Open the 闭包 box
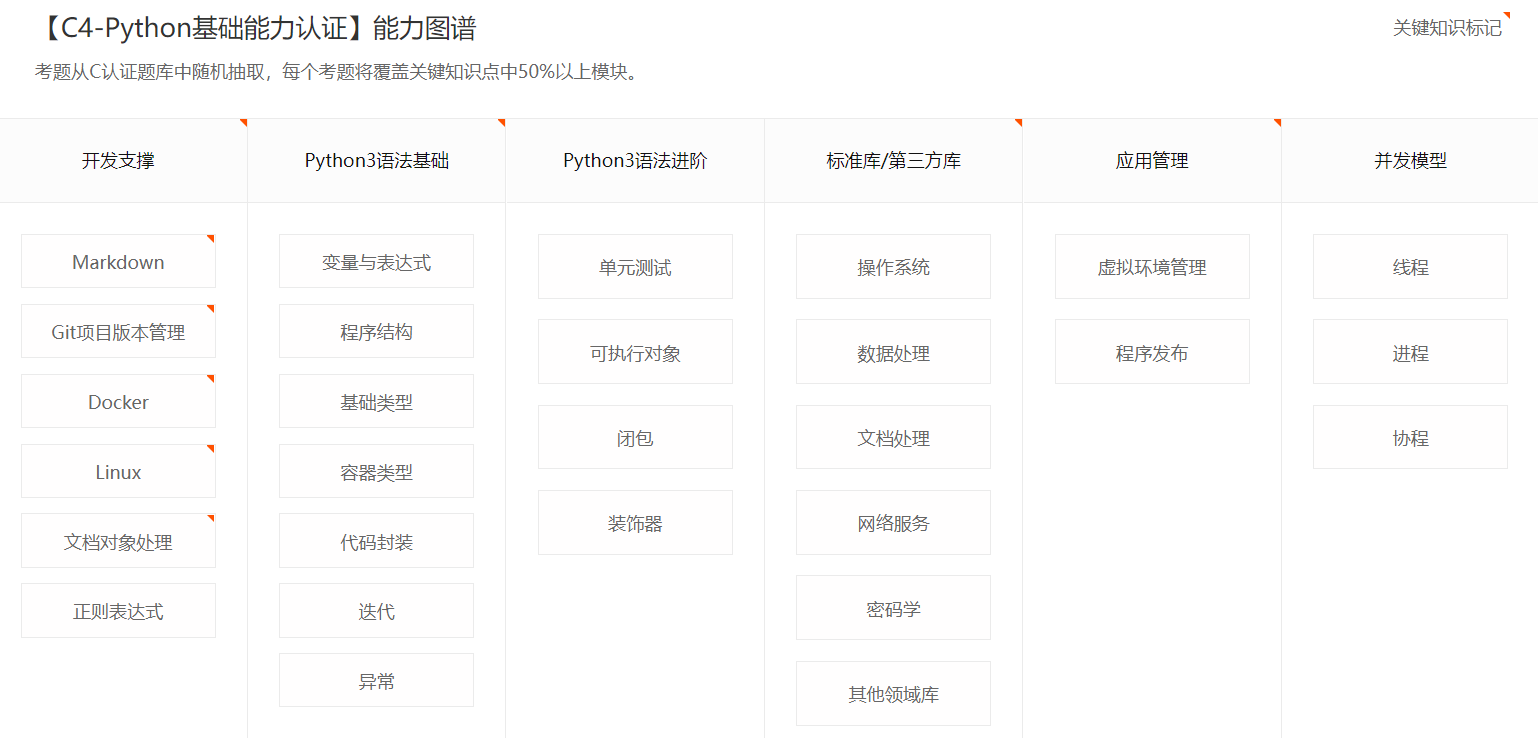Screen dimensions: 1538x738 (x=635, y=438)
